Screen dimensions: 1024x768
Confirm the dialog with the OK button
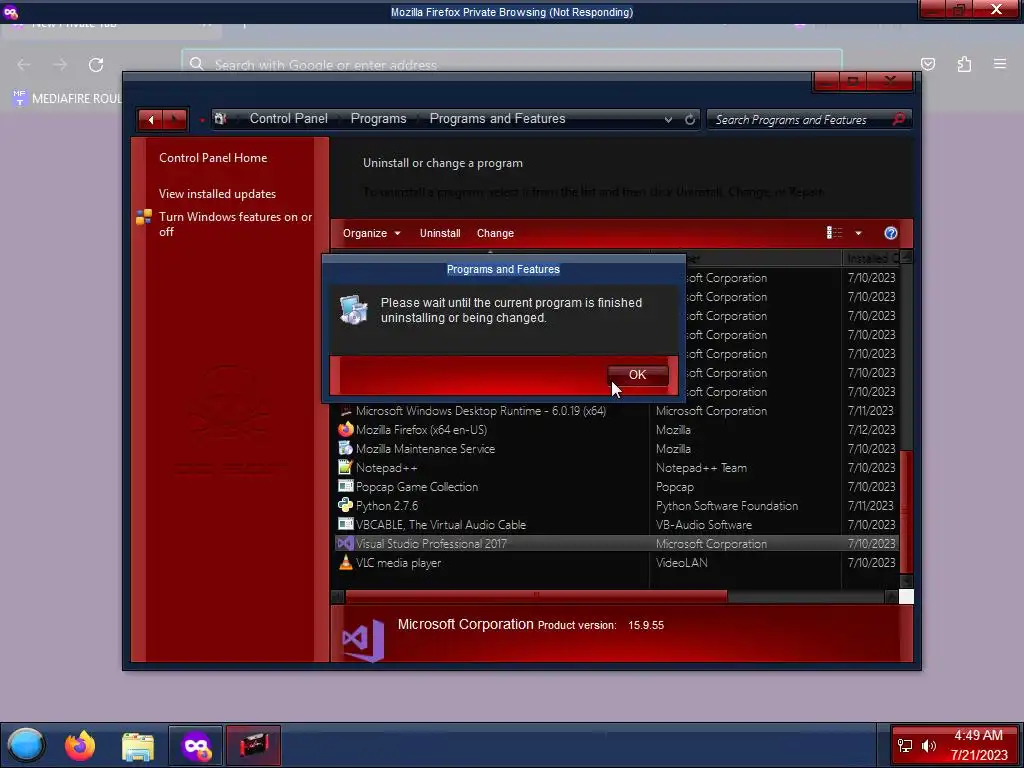(x=637, y=375)
